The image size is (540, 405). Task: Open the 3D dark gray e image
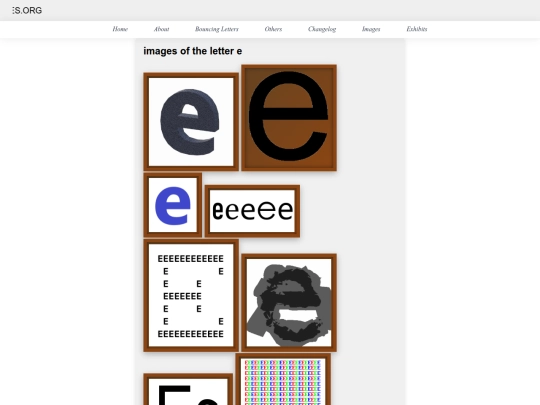pyautogui.click(x=191, y=122)
